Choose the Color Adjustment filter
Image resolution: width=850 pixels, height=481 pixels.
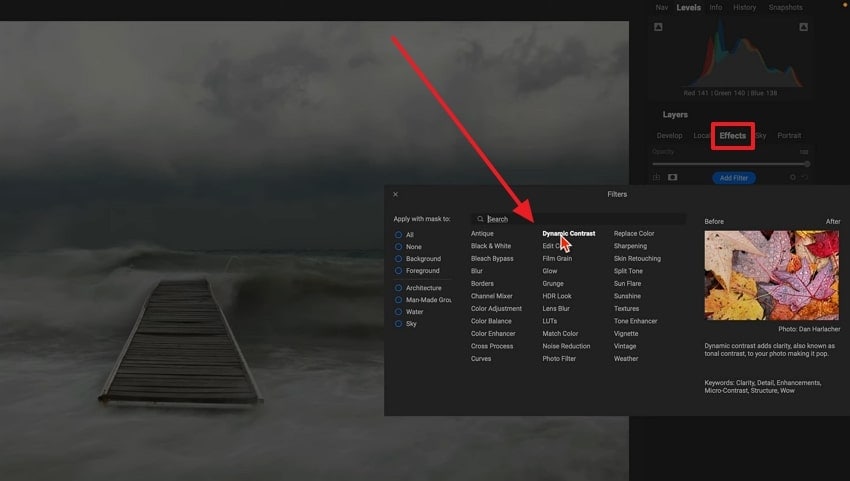tap(496, 309)
